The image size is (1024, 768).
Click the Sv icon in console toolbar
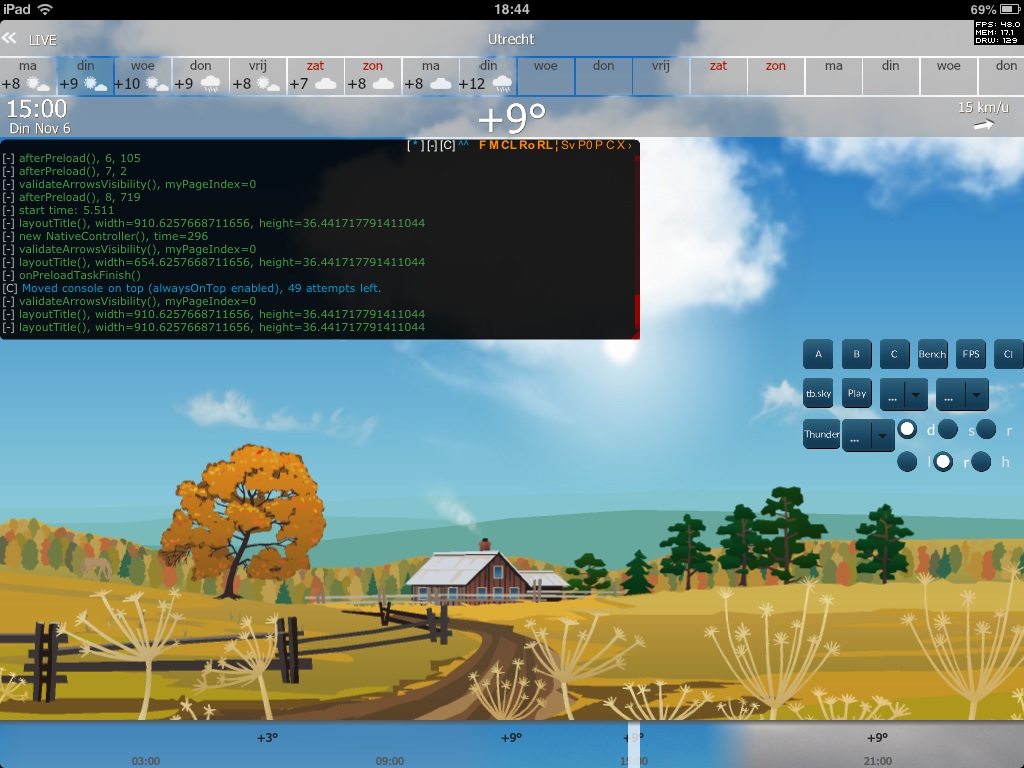[x=567, y=145]
